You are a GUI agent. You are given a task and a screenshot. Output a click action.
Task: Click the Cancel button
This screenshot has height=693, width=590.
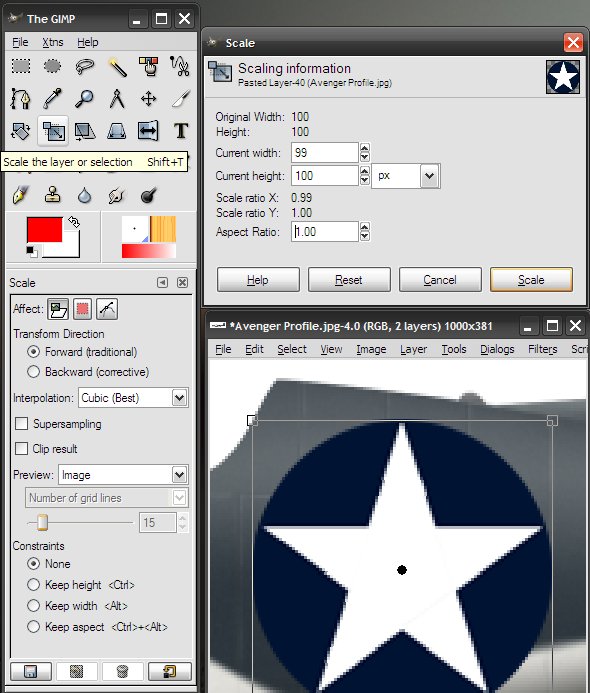[x=440, y=279]
